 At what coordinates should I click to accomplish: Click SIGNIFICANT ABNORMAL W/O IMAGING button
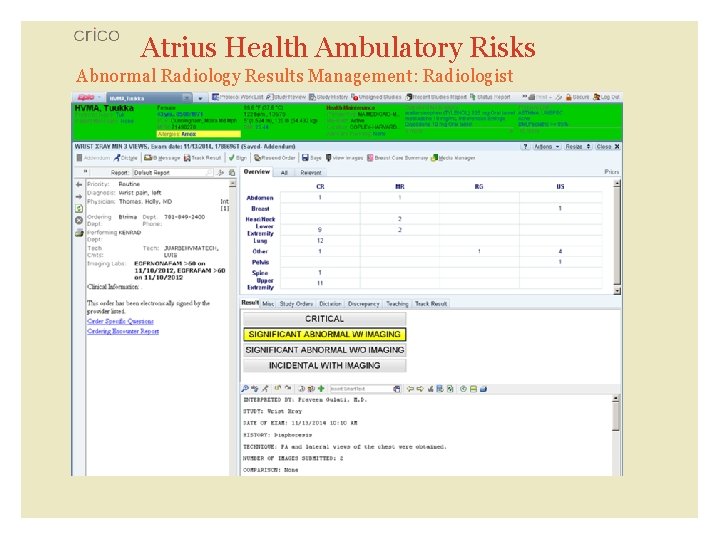click(x=324, y=350)
